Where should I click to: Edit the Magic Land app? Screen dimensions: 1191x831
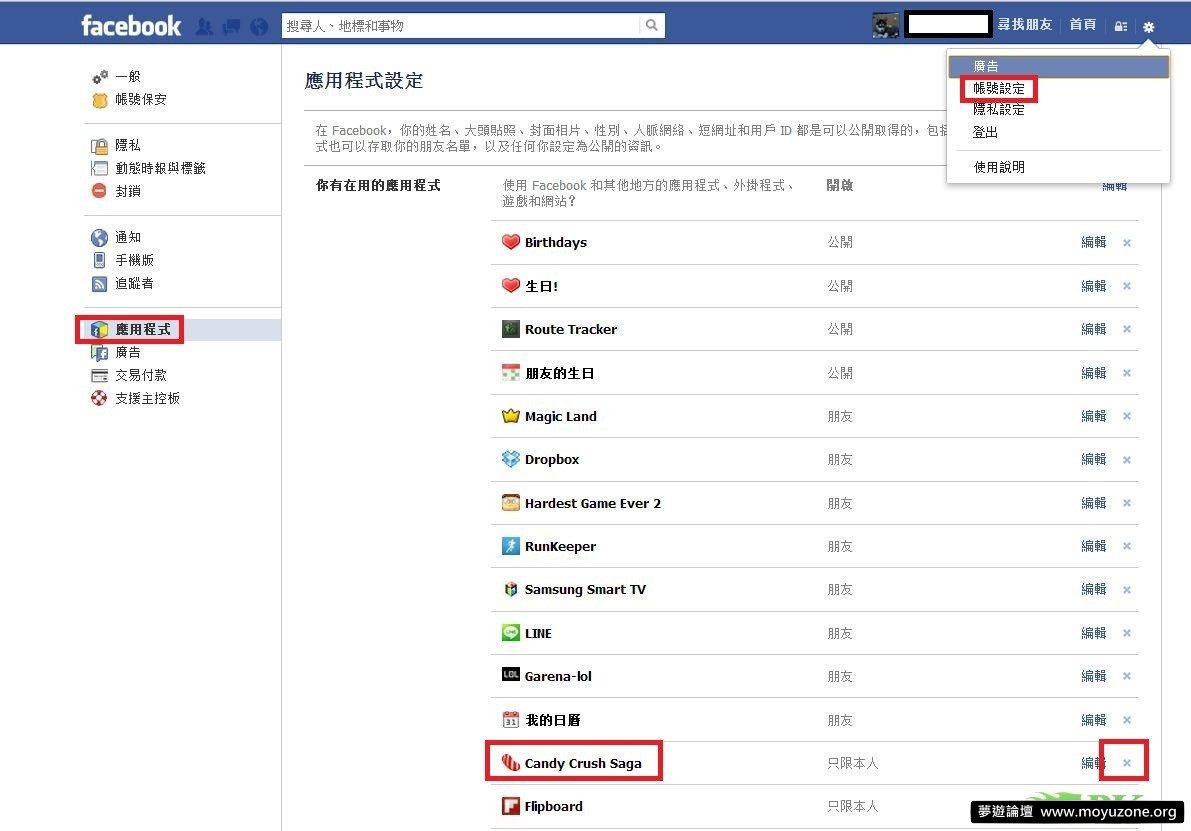click(1094, 416)
